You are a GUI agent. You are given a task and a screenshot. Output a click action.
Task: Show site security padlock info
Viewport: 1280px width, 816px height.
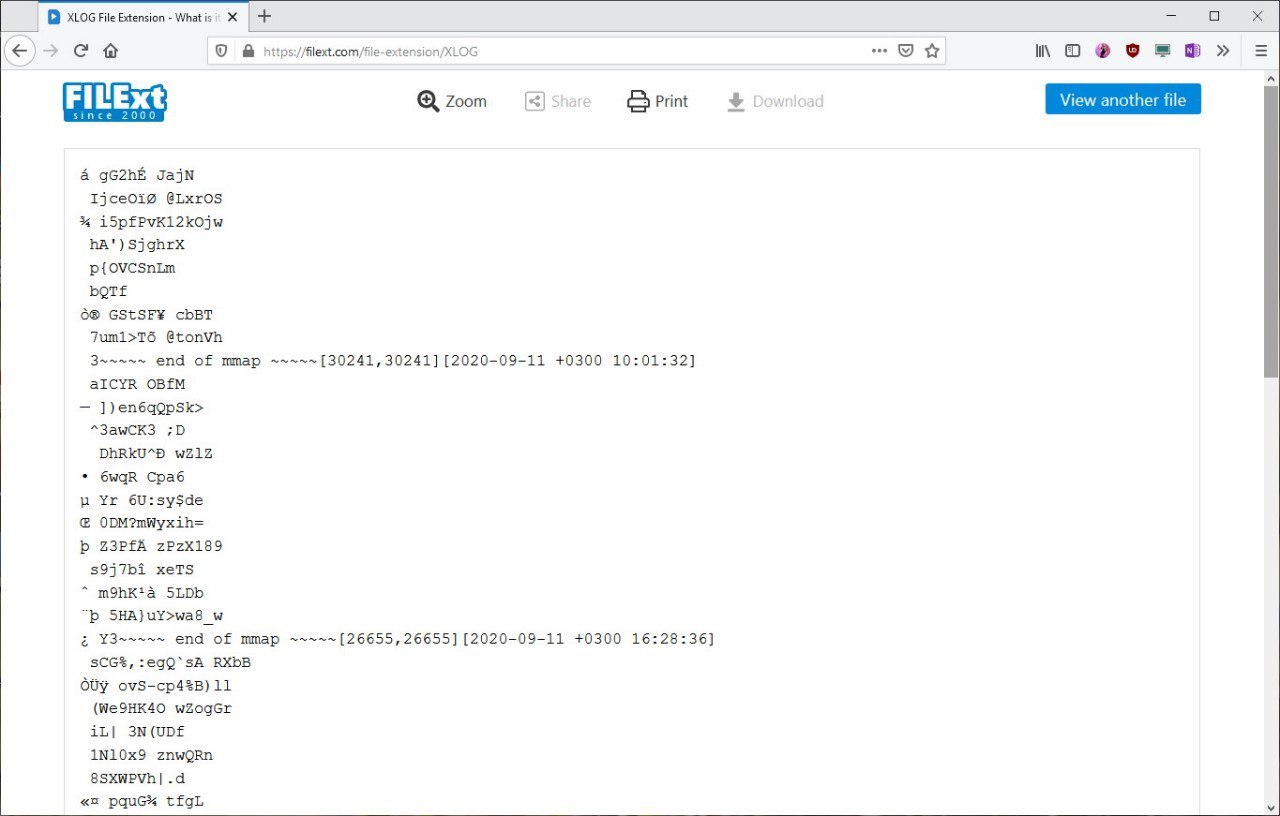click(248, 51)
